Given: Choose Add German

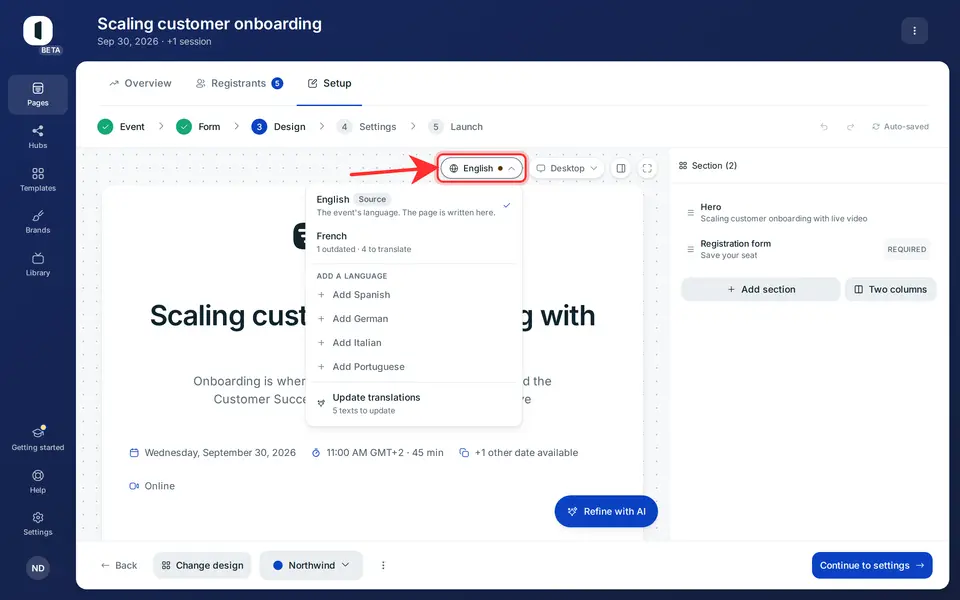Looking at the screenshot, I should coord(414,319).
